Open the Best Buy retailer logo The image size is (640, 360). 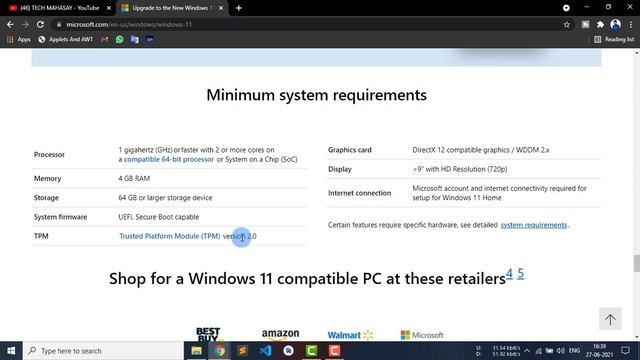[208, 334]
